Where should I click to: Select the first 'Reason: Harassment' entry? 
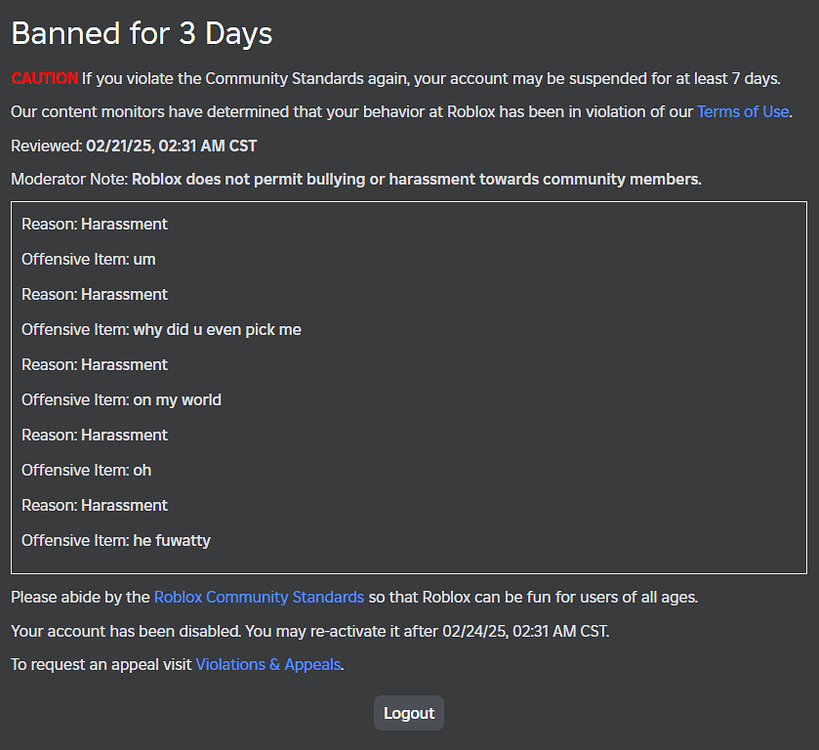click(94, 224)
